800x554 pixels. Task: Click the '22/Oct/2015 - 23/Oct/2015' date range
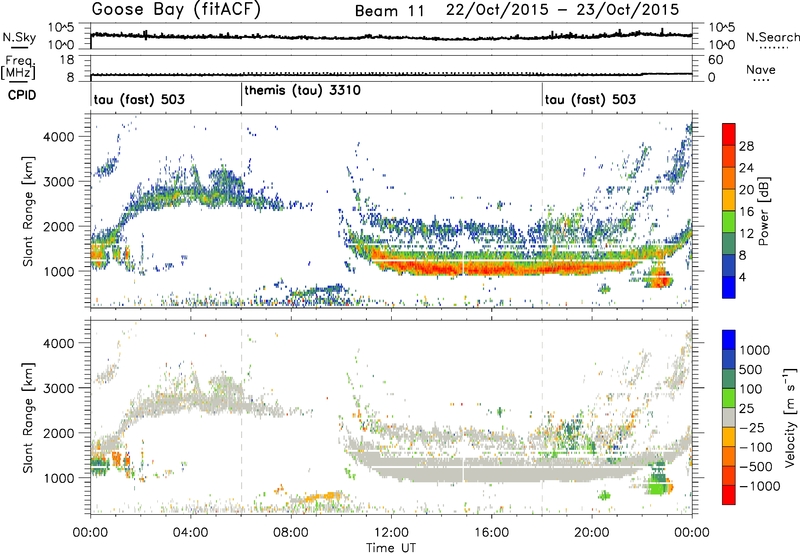tap(563, 10)
